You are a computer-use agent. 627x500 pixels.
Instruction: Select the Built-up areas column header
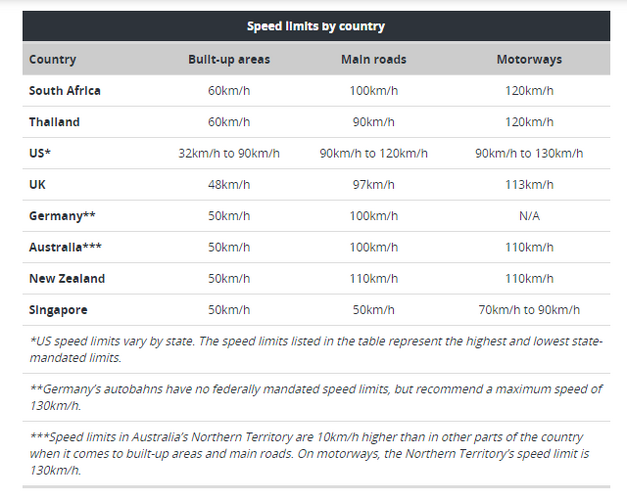pyautogui.click(x=229, y=60)
